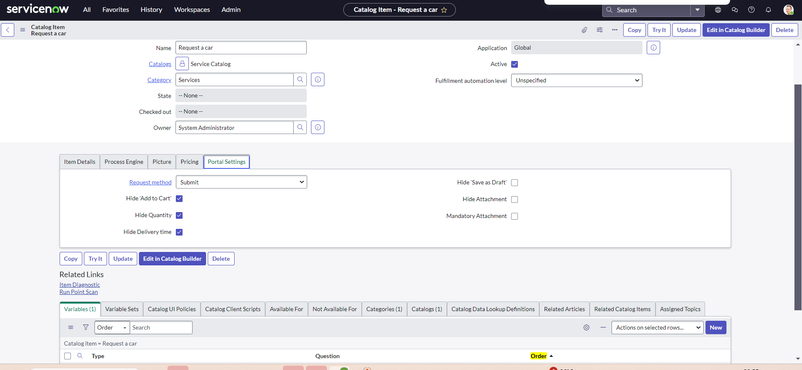Check Hide 'Save as Draft'
Screen dimensions: 802x370
[x=515, y=182]
